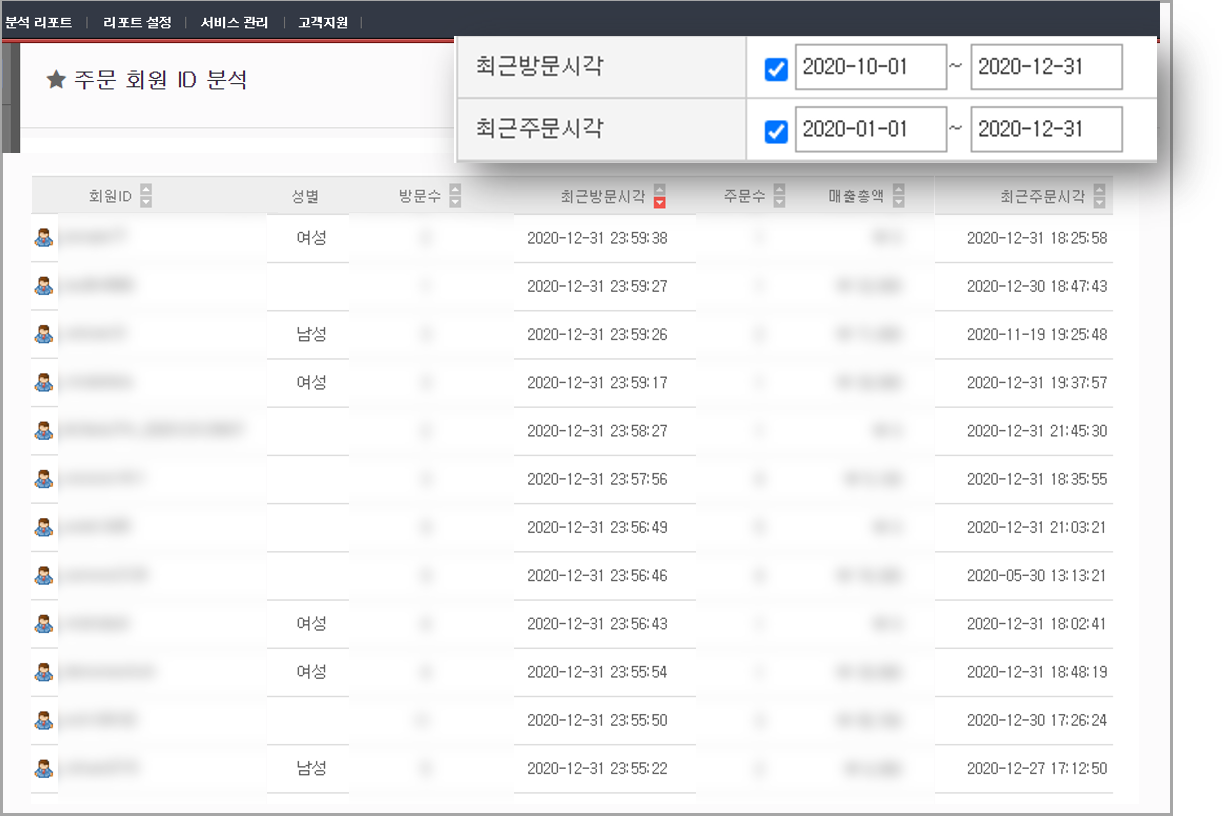Click member icon in row visited 23:55:50
Viewport: 1222px width, 816px height.
click(x=44, y=720)
